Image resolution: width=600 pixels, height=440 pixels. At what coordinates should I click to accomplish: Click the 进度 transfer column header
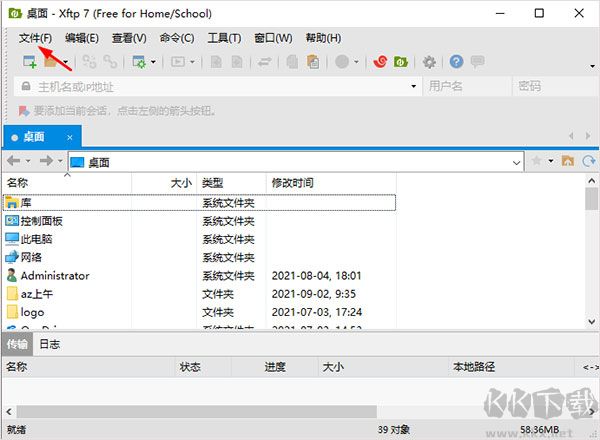pos(275,367)
